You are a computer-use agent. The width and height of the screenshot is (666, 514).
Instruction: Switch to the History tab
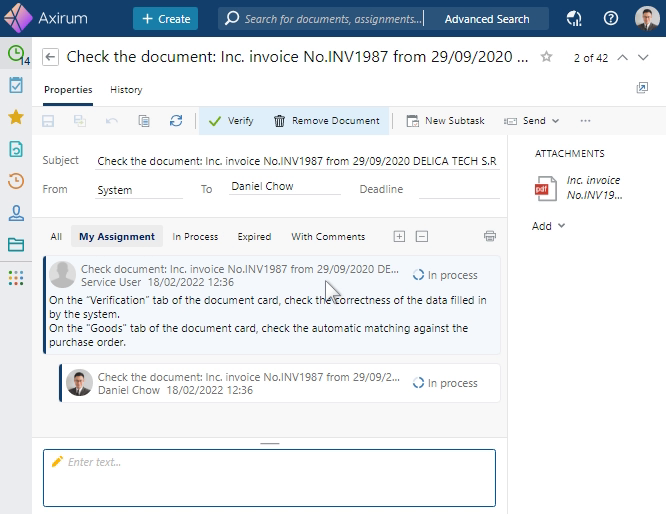pos(126,90)
